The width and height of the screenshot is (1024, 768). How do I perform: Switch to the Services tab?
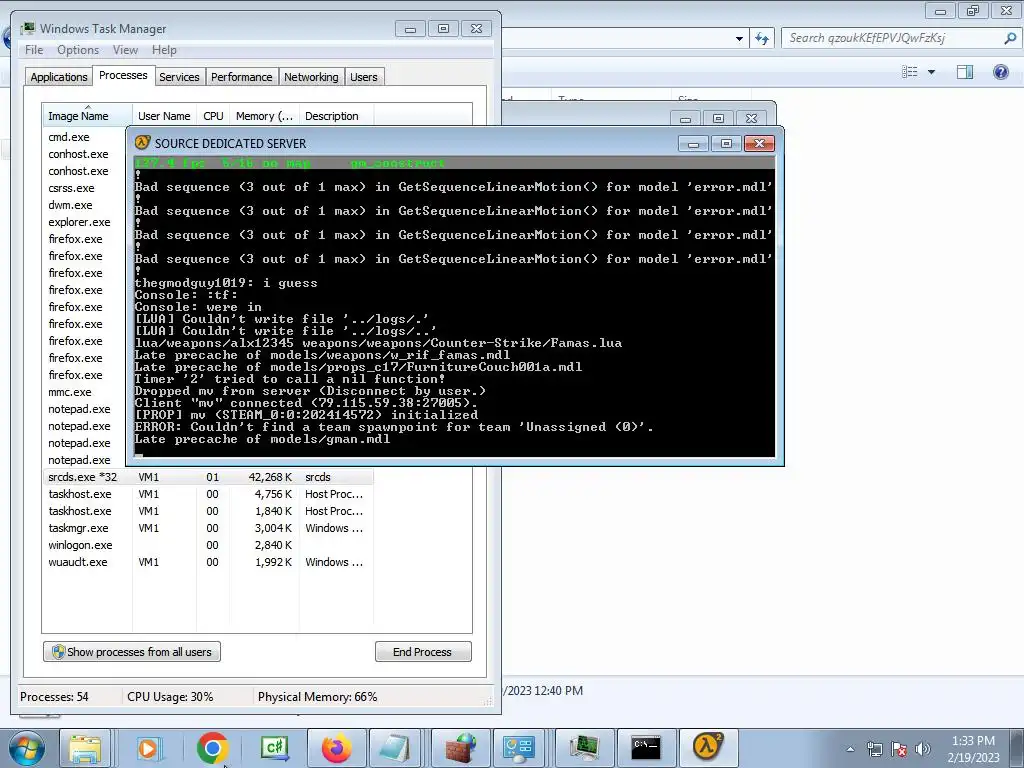[179, 77]
